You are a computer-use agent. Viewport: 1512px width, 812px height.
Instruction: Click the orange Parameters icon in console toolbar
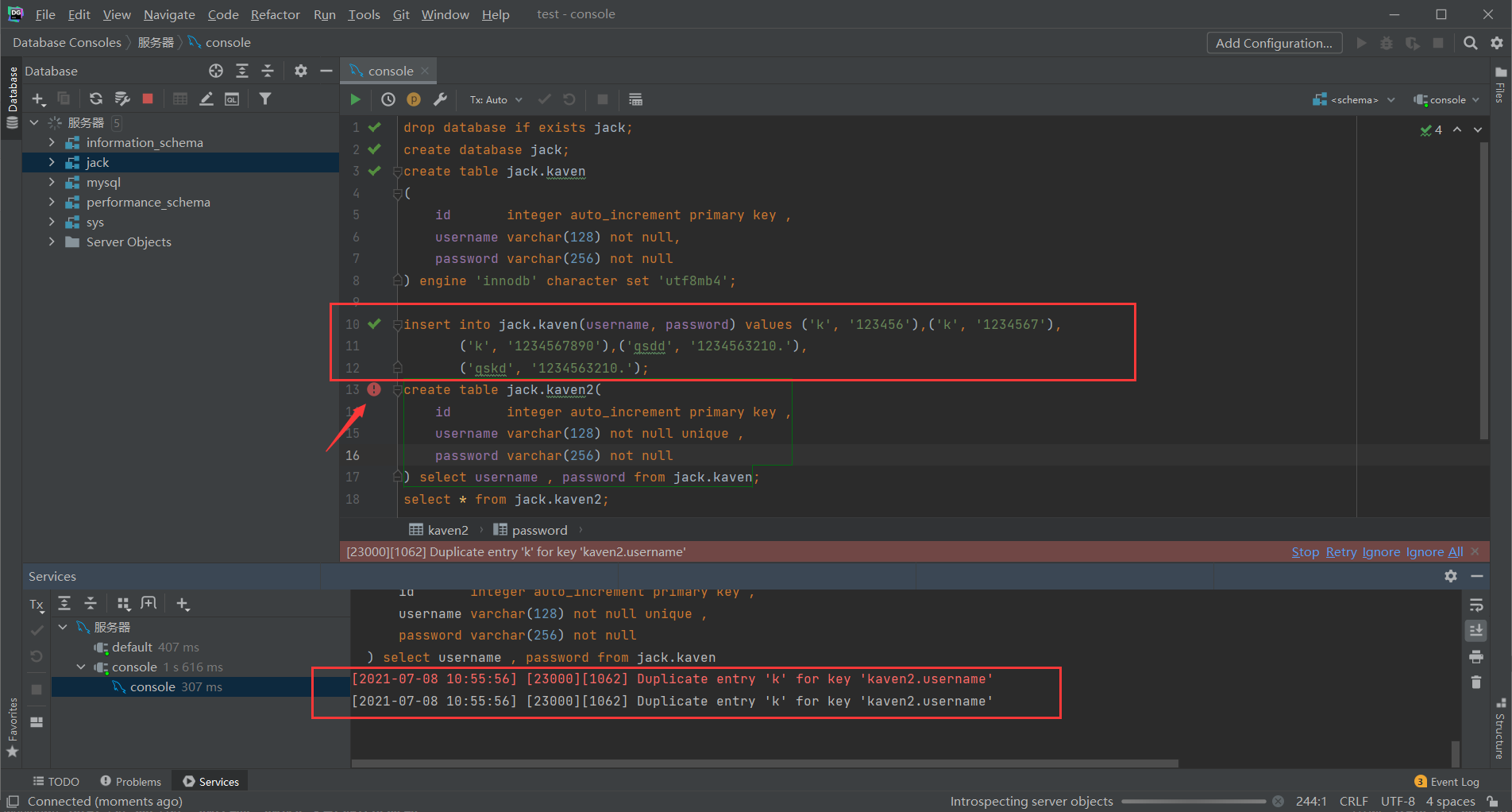414,99
